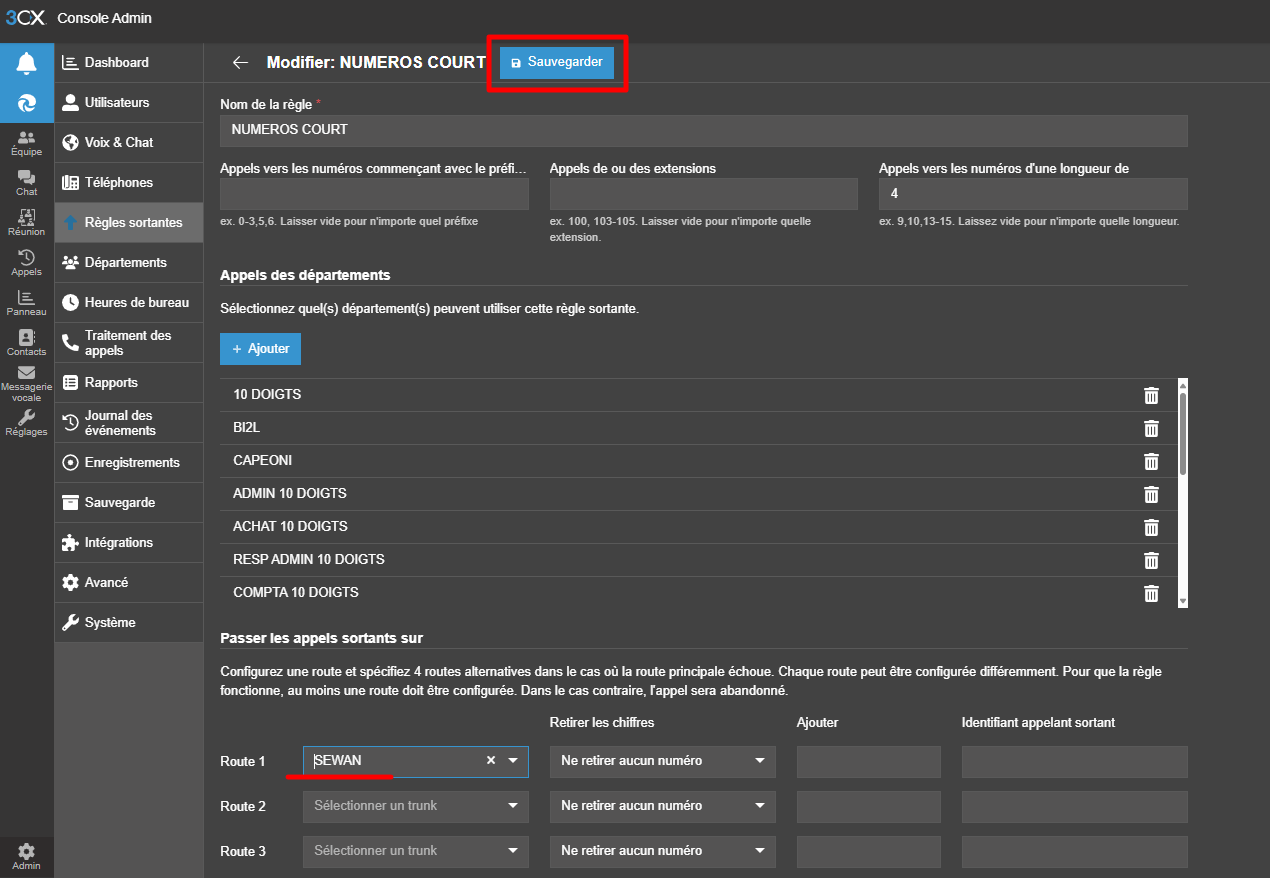Click the departments list scroll-up arrow
Screen dimensions: 1270x878
click(x=1183, y=383)
